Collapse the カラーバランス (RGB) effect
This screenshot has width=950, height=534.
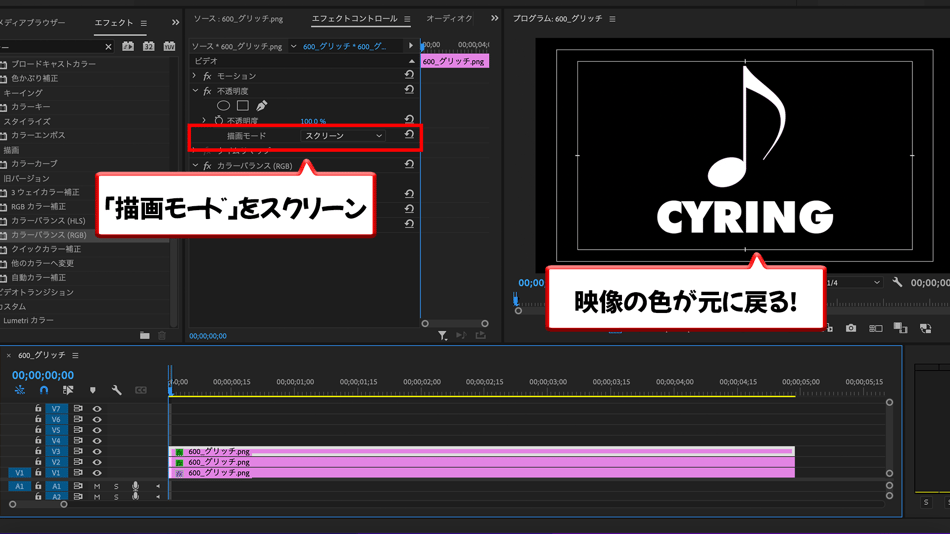click(195, 166)
